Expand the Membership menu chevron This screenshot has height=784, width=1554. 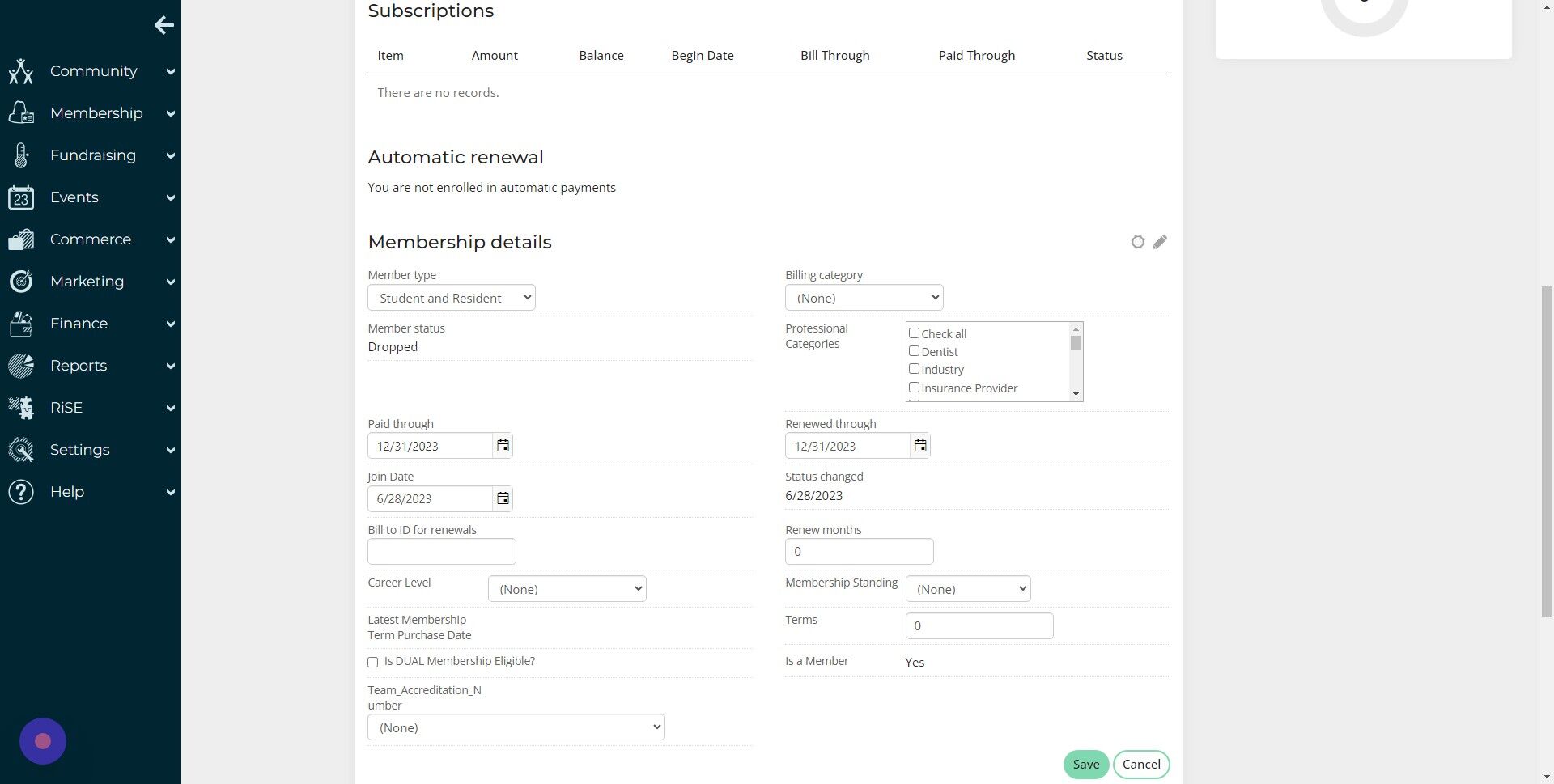click(171, 114)
